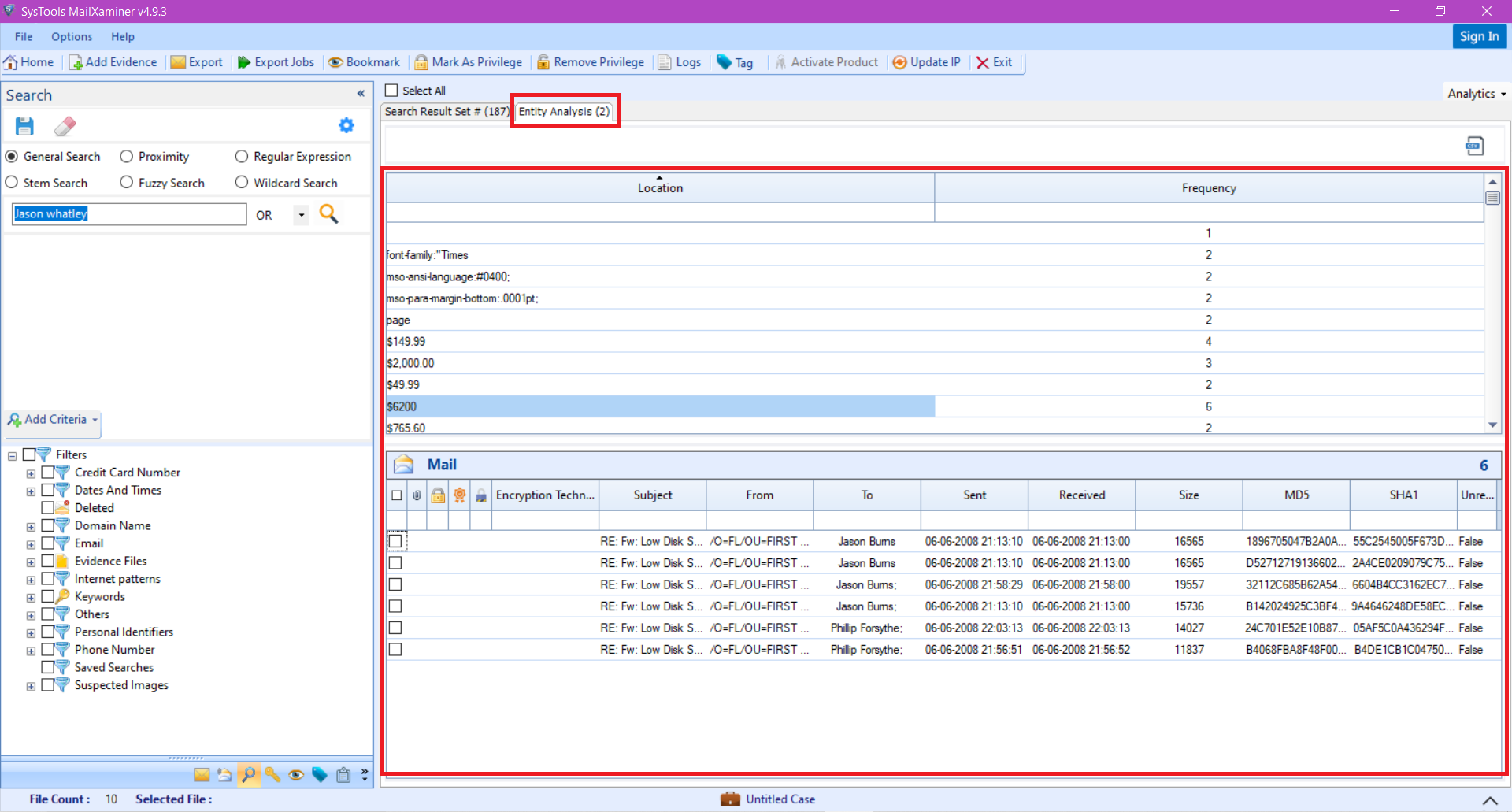1512x812 pixels.
Task: Open the Analytics dropdown
Action: 1475,92
